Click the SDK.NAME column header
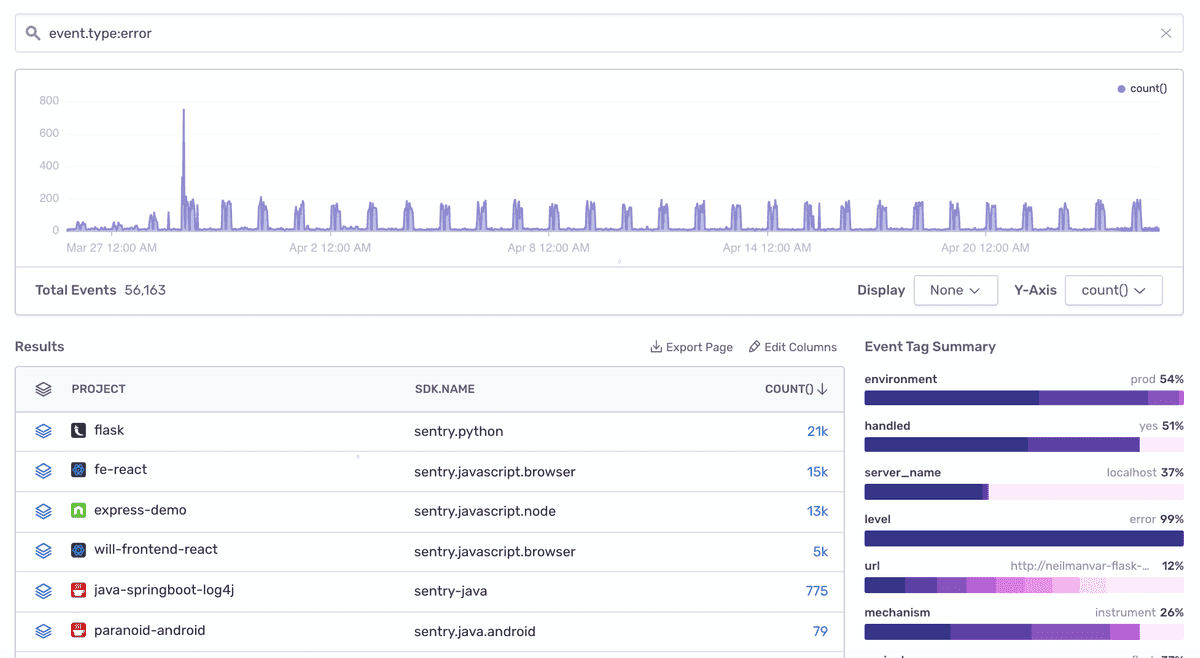This screenshot has height=658, width=1200. coord(444,389)
